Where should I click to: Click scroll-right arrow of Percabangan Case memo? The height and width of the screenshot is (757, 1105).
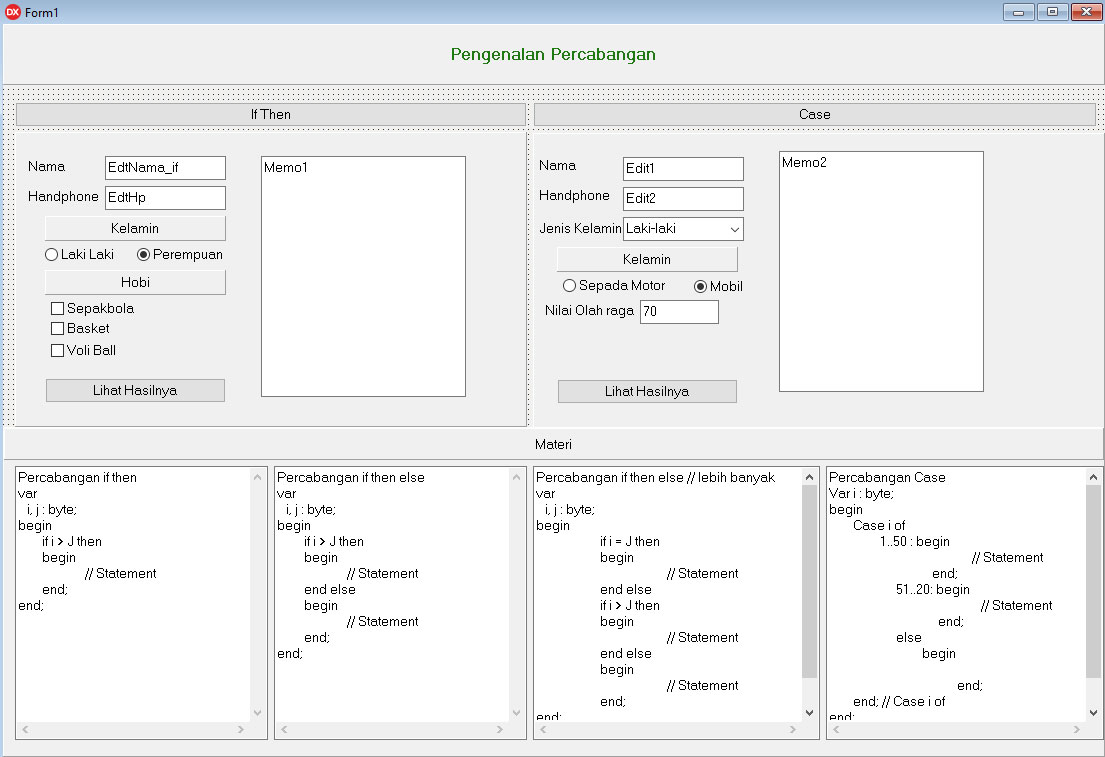tap(1077, 730)
